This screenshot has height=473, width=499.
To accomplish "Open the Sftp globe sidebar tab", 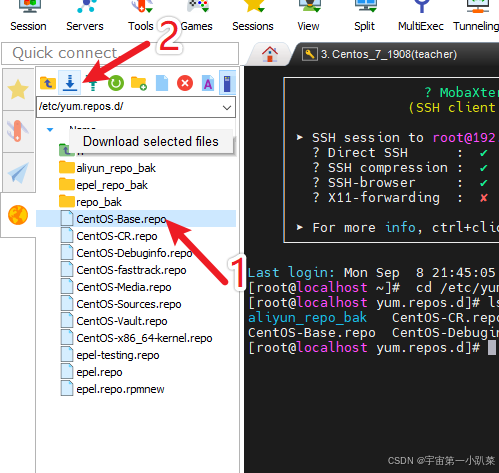I will point(18,215).
